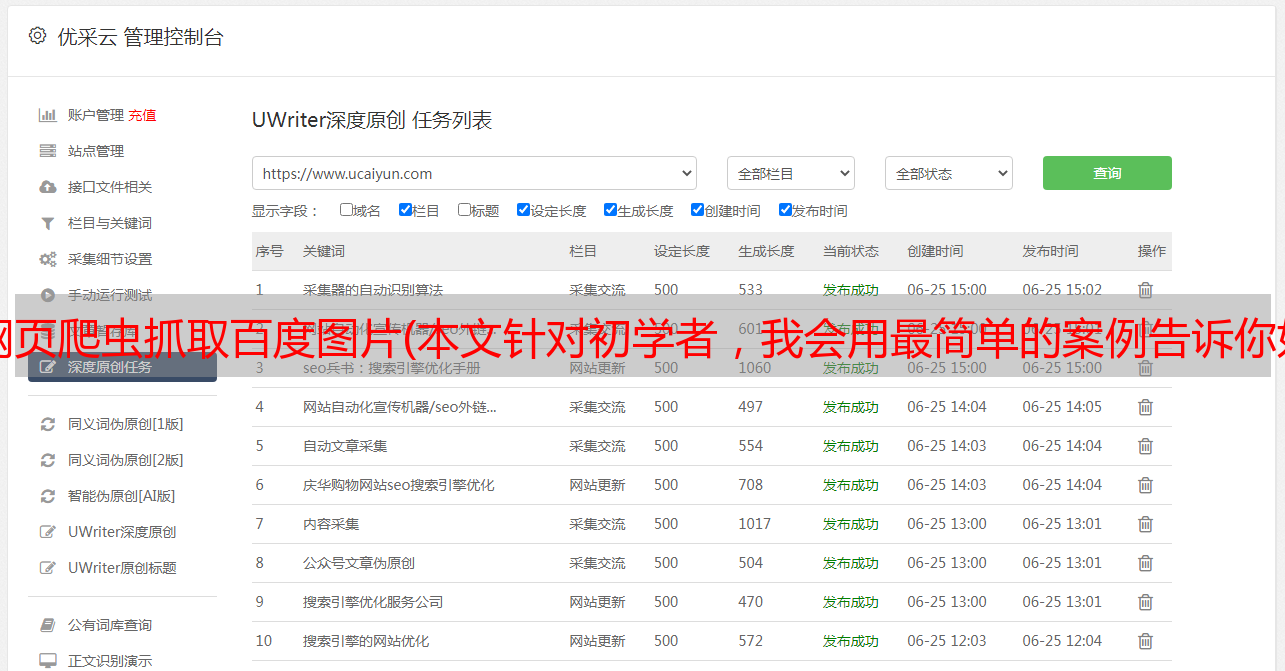Uncheck the 栏目 display field checkbox
The height and width of the screenshot is (671, 1285).
(405, 210)
